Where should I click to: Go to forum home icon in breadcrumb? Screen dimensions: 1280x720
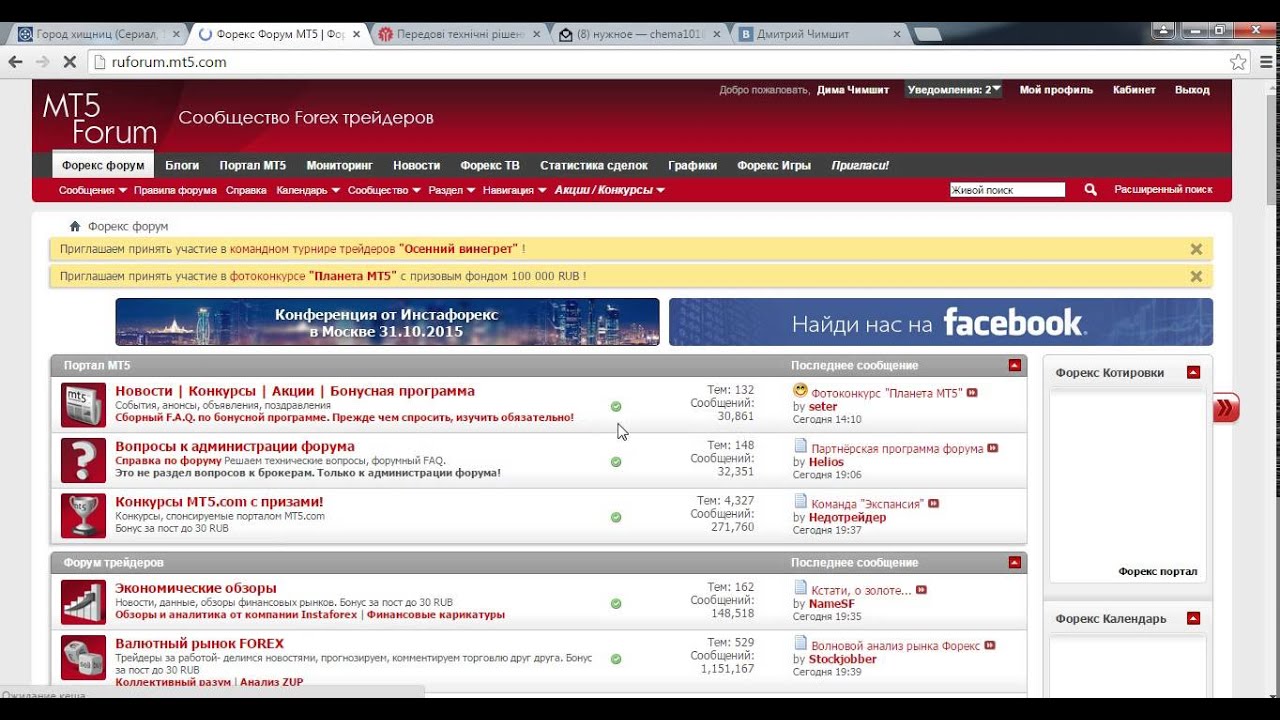[75, 226]
